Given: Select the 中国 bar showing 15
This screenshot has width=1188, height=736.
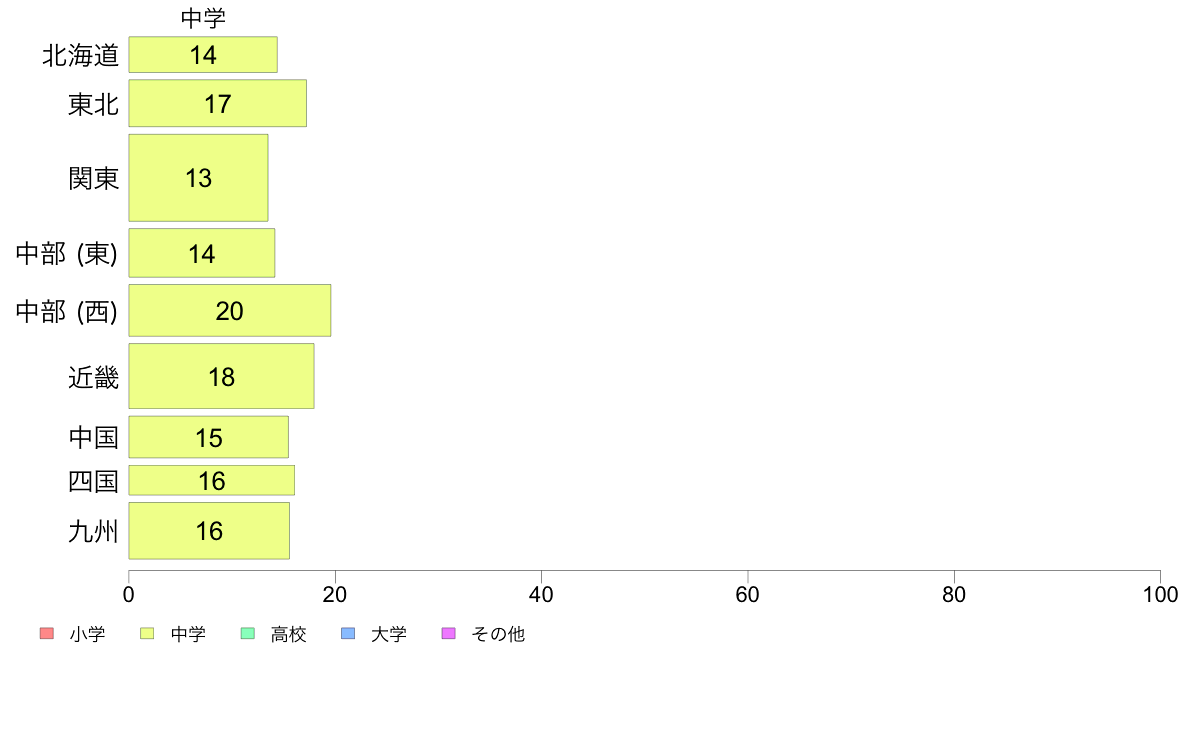Looking at the screenshot, I should 208,437.
